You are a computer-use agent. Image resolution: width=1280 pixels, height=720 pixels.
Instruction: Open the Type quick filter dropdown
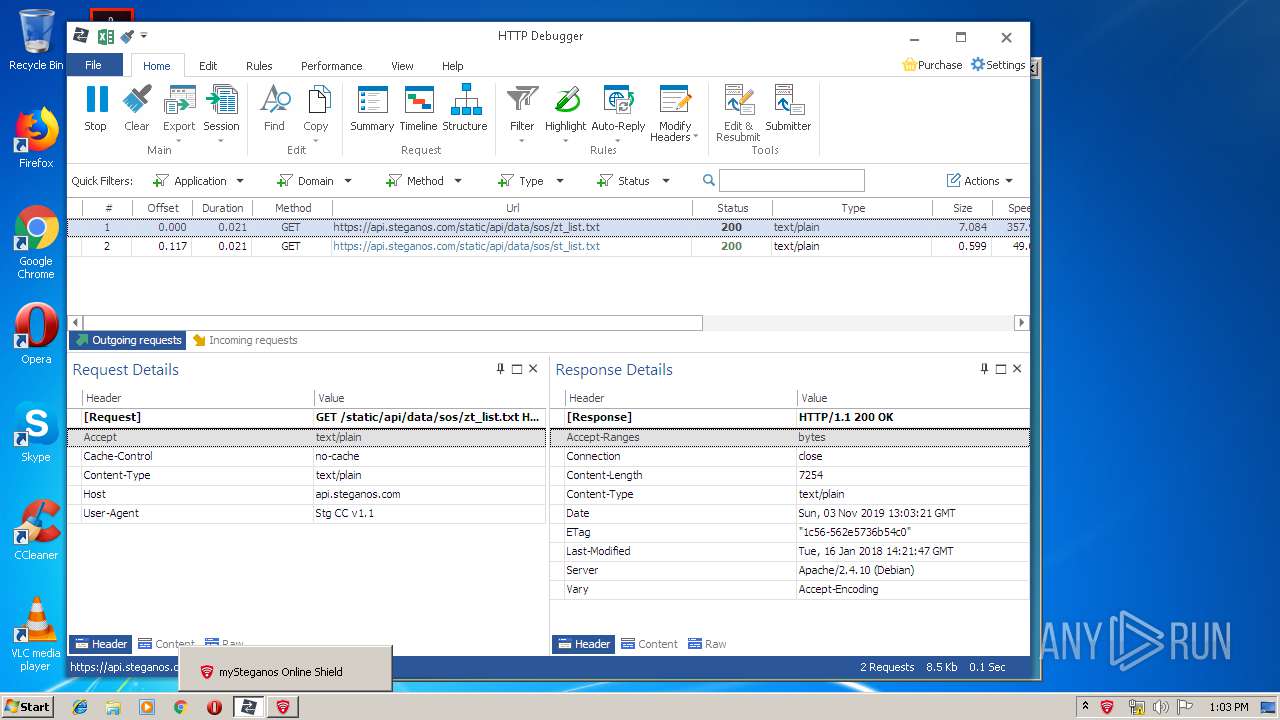click(531, 181)
